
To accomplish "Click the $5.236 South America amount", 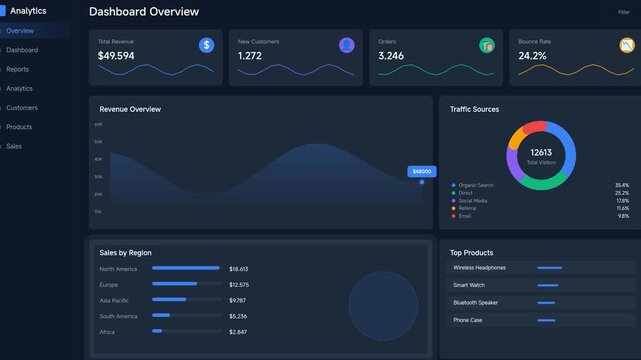I will point(238,316).
